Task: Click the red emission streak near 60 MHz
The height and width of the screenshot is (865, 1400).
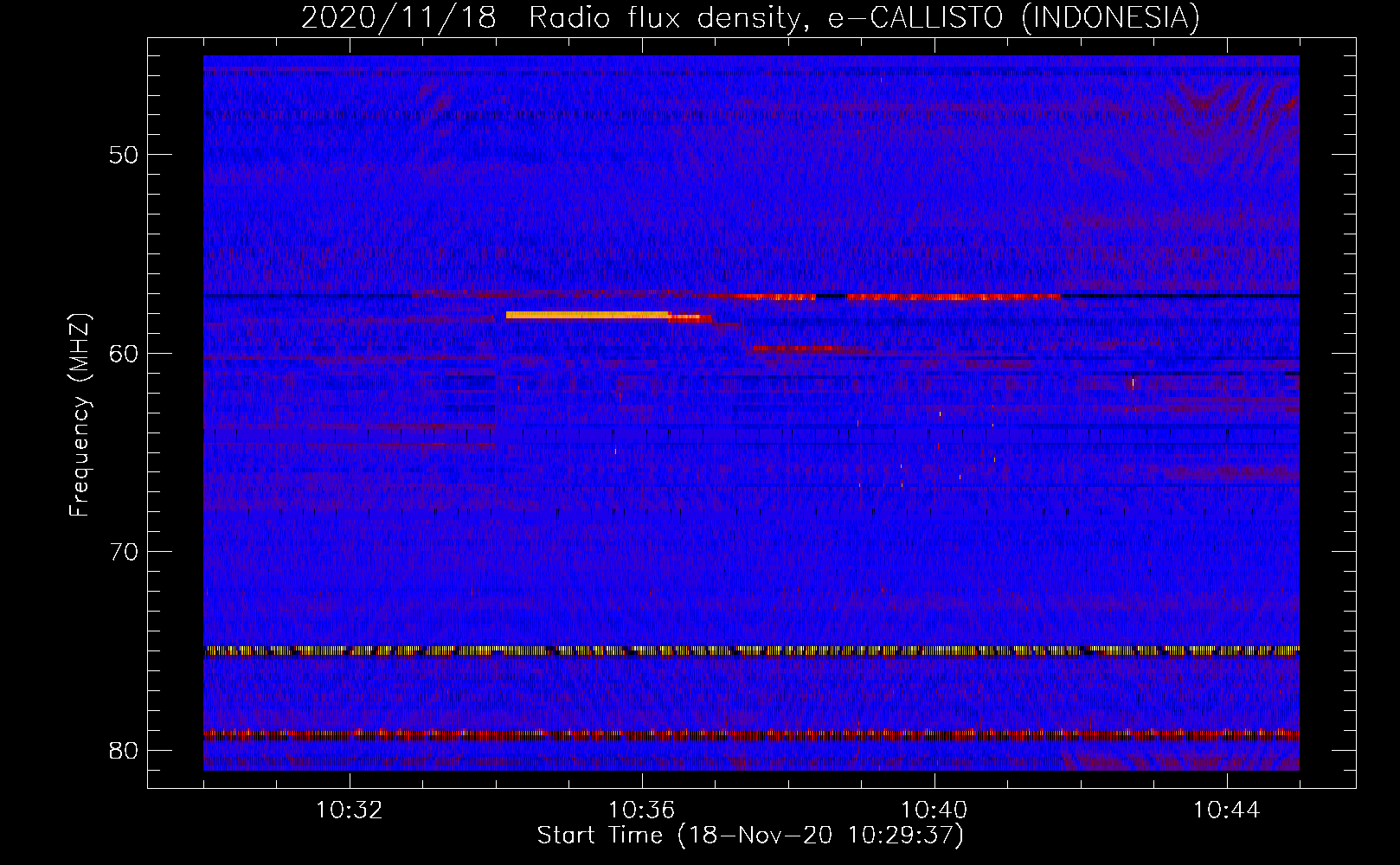Action: click(x=796, y=349)
